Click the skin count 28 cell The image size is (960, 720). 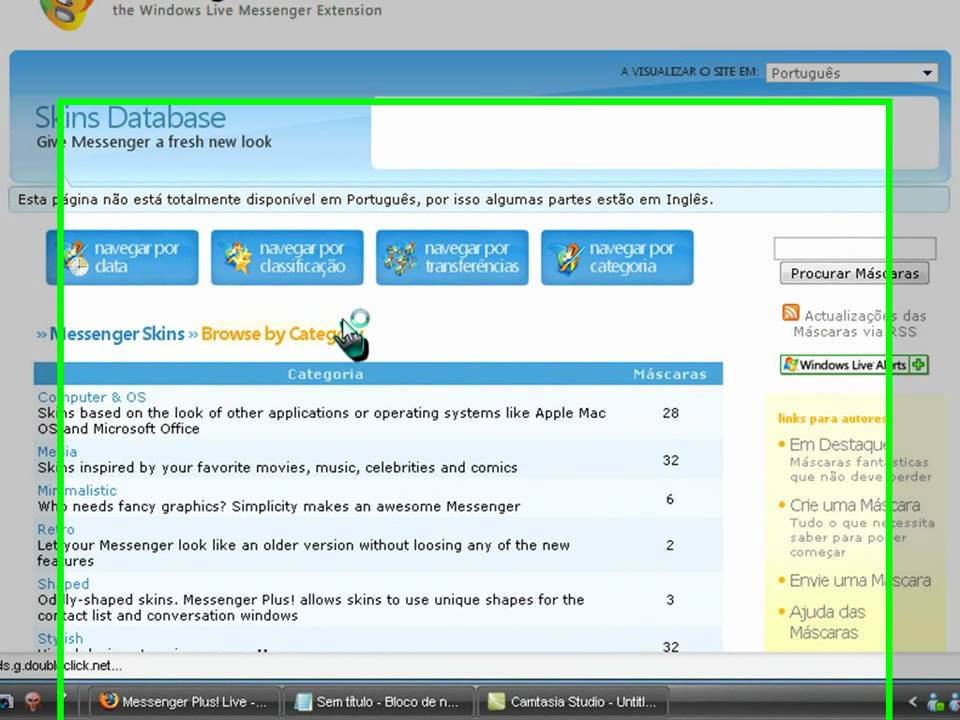670,413
